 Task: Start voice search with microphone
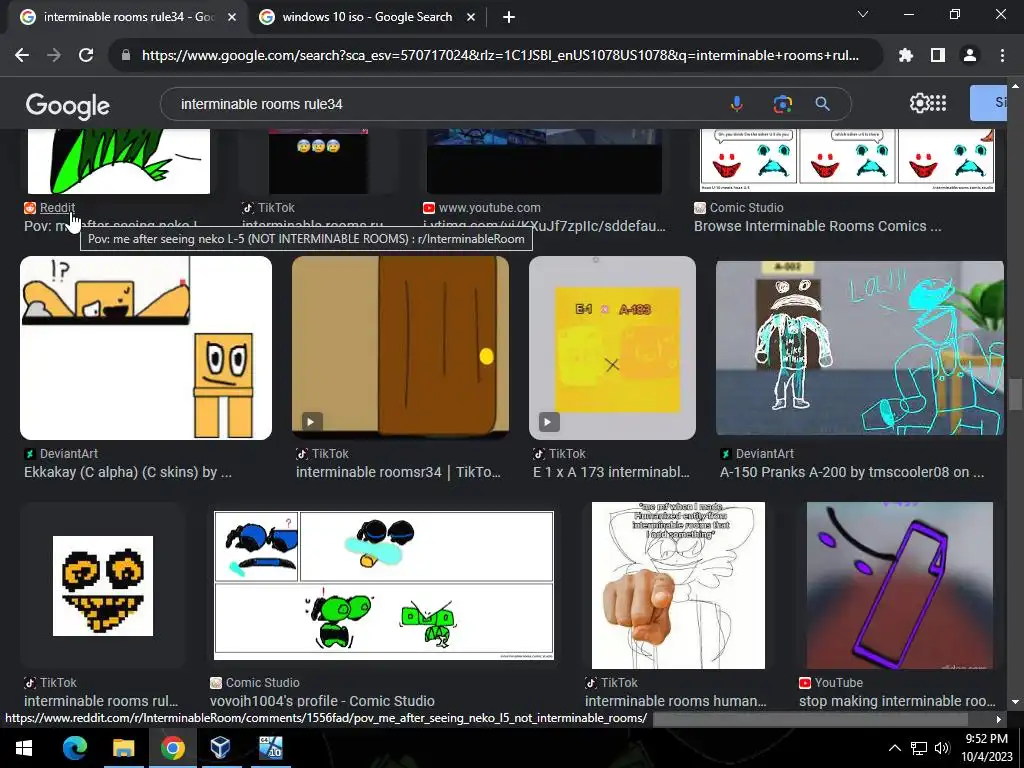coord(737,104)
